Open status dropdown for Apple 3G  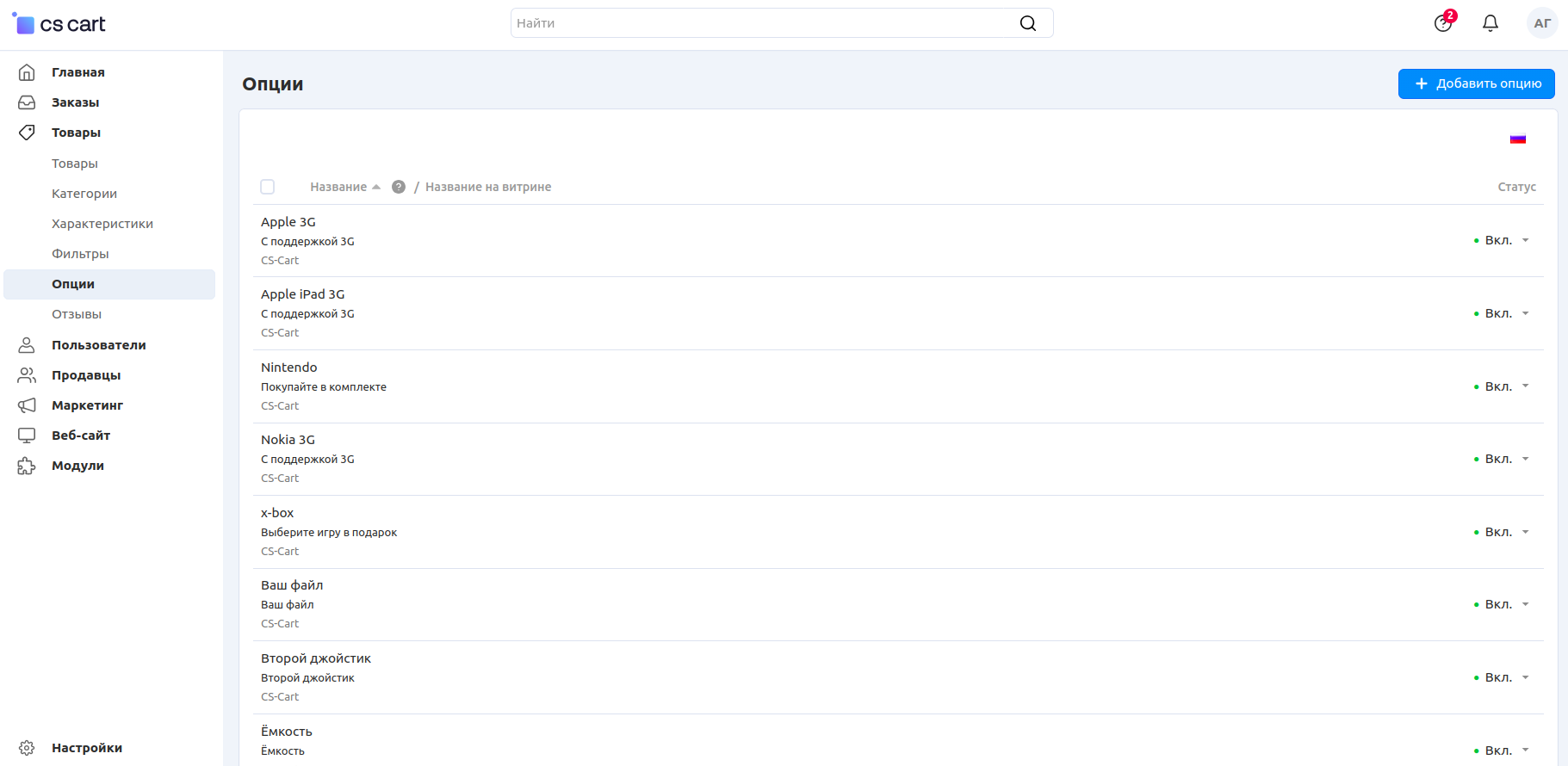(1503, 241)
